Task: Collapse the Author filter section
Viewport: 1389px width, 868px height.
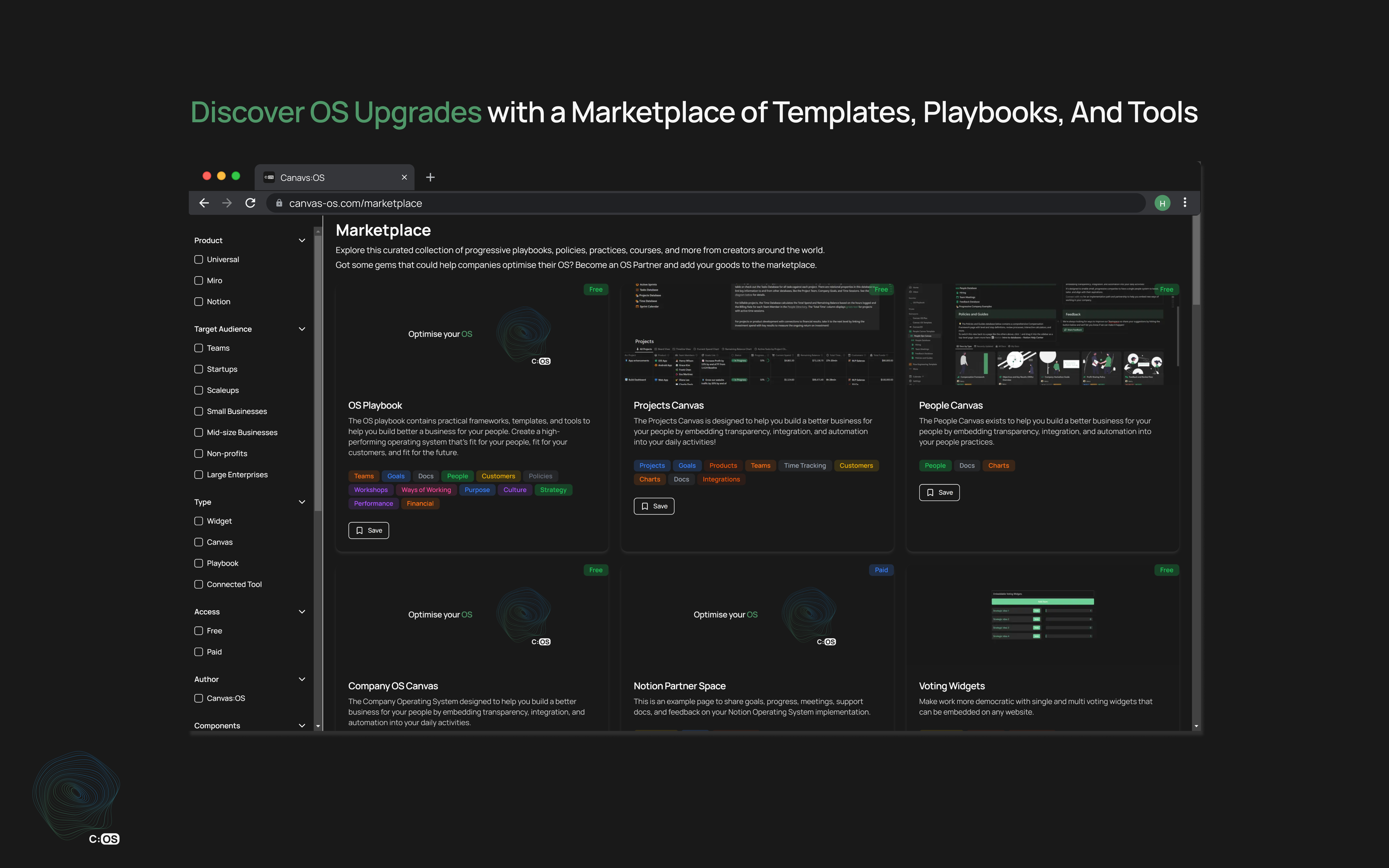Action: (x=302, y=679)
